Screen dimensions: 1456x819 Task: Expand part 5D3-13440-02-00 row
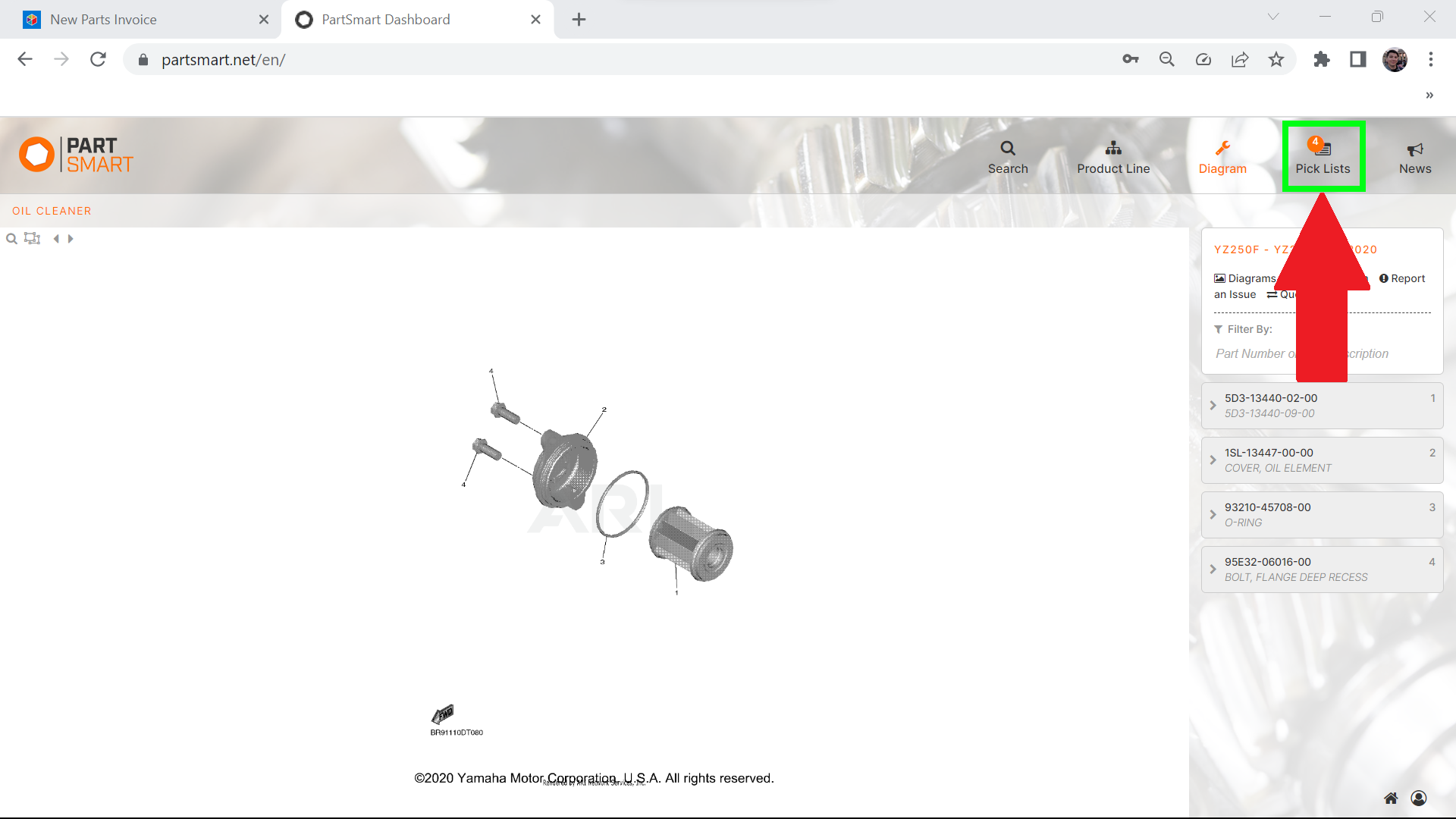[1213, 406]
